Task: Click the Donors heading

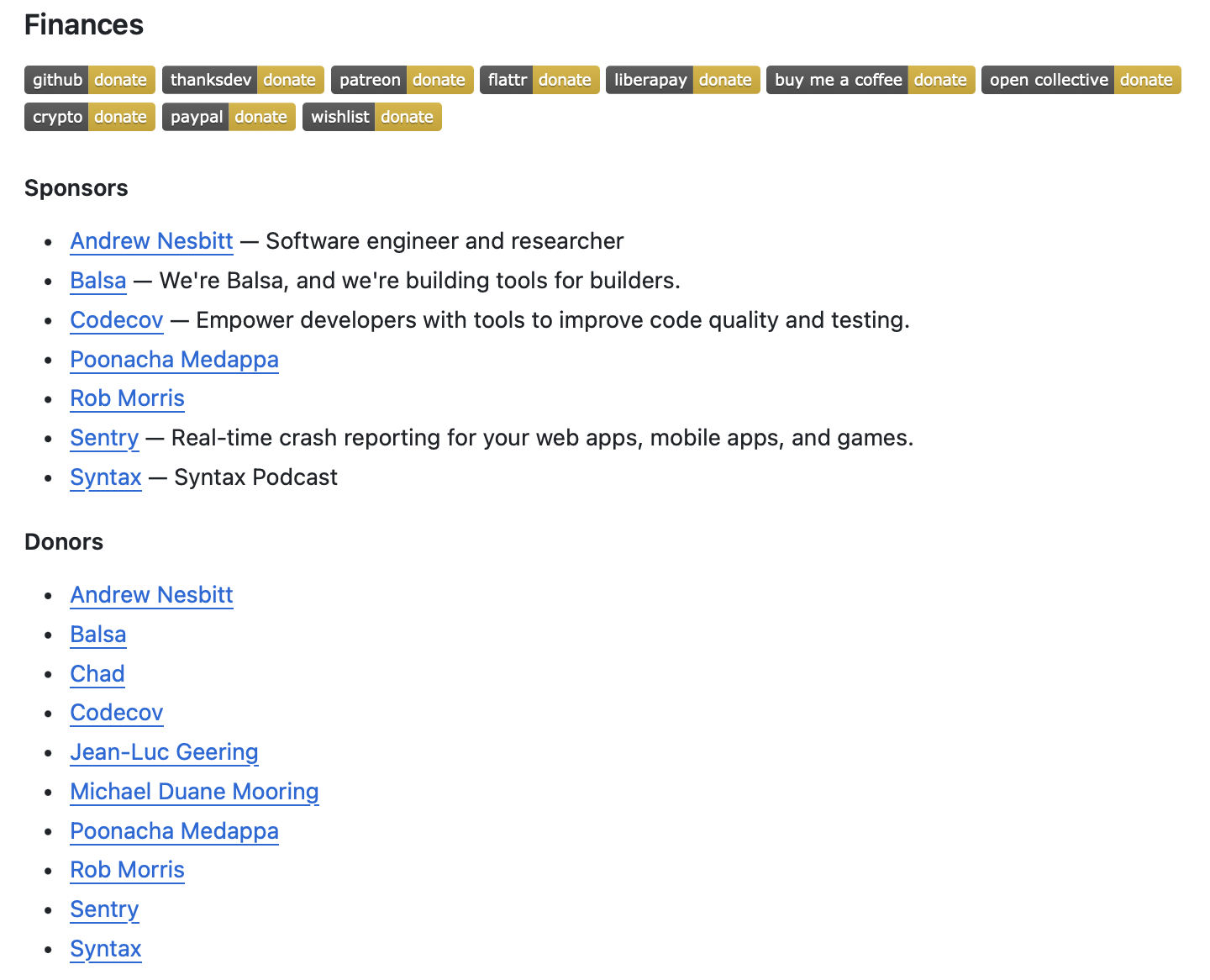Action: click(64, 542)
